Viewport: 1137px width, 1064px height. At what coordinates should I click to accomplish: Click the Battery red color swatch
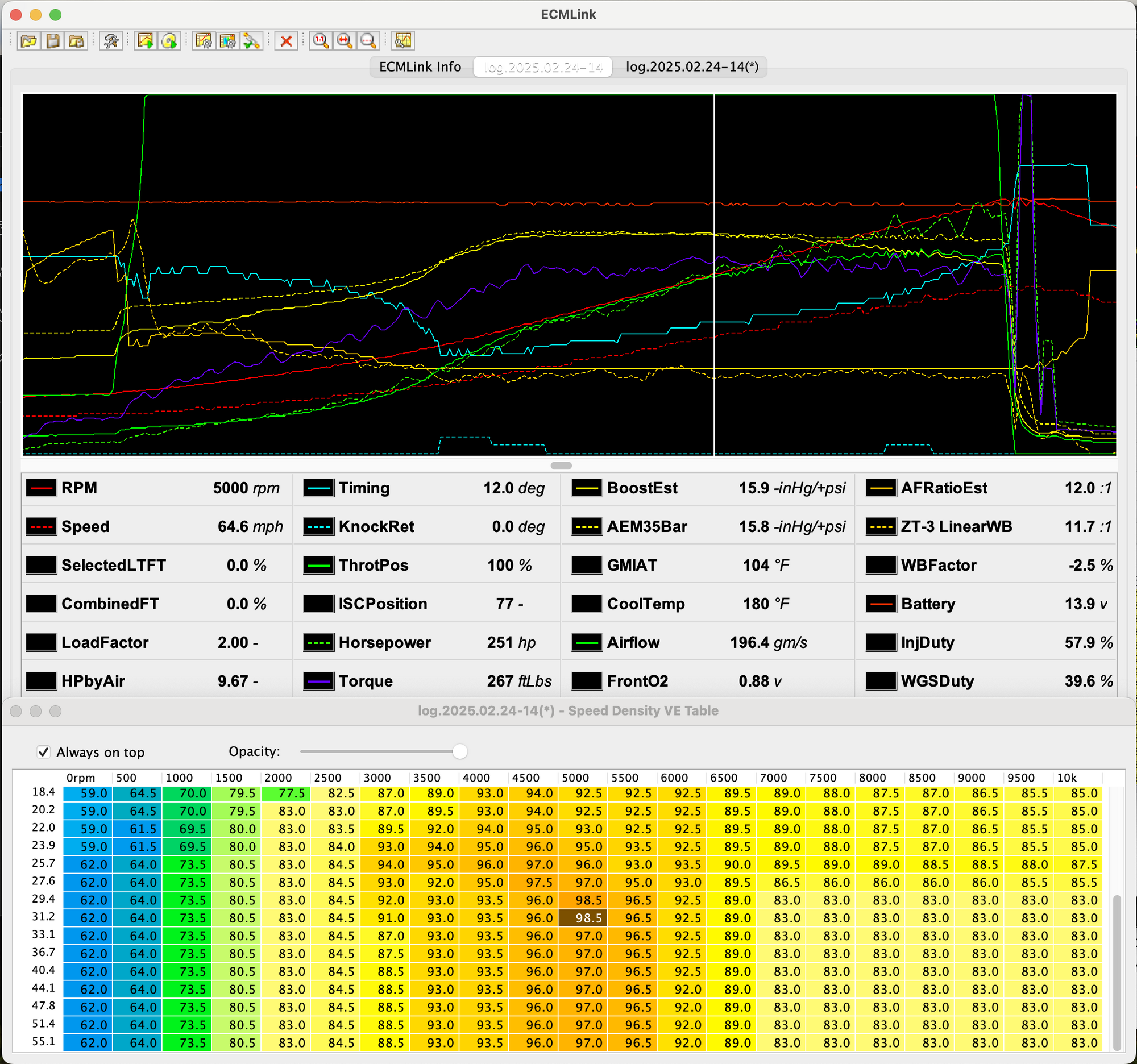coord(881,604)
